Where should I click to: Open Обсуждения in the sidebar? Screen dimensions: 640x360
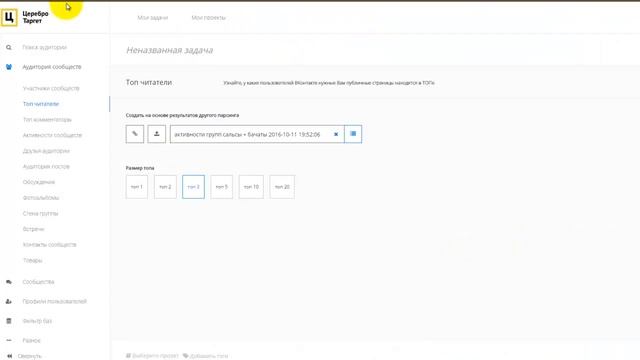pyautogui.click(x=39, y=182)
